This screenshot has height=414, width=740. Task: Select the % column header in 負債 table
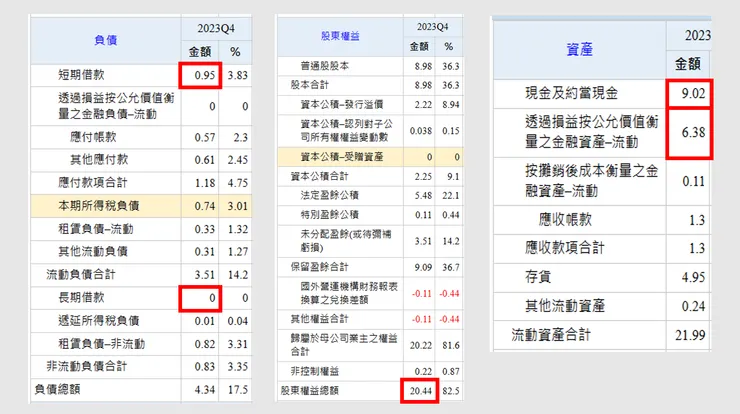click(235, 52)
